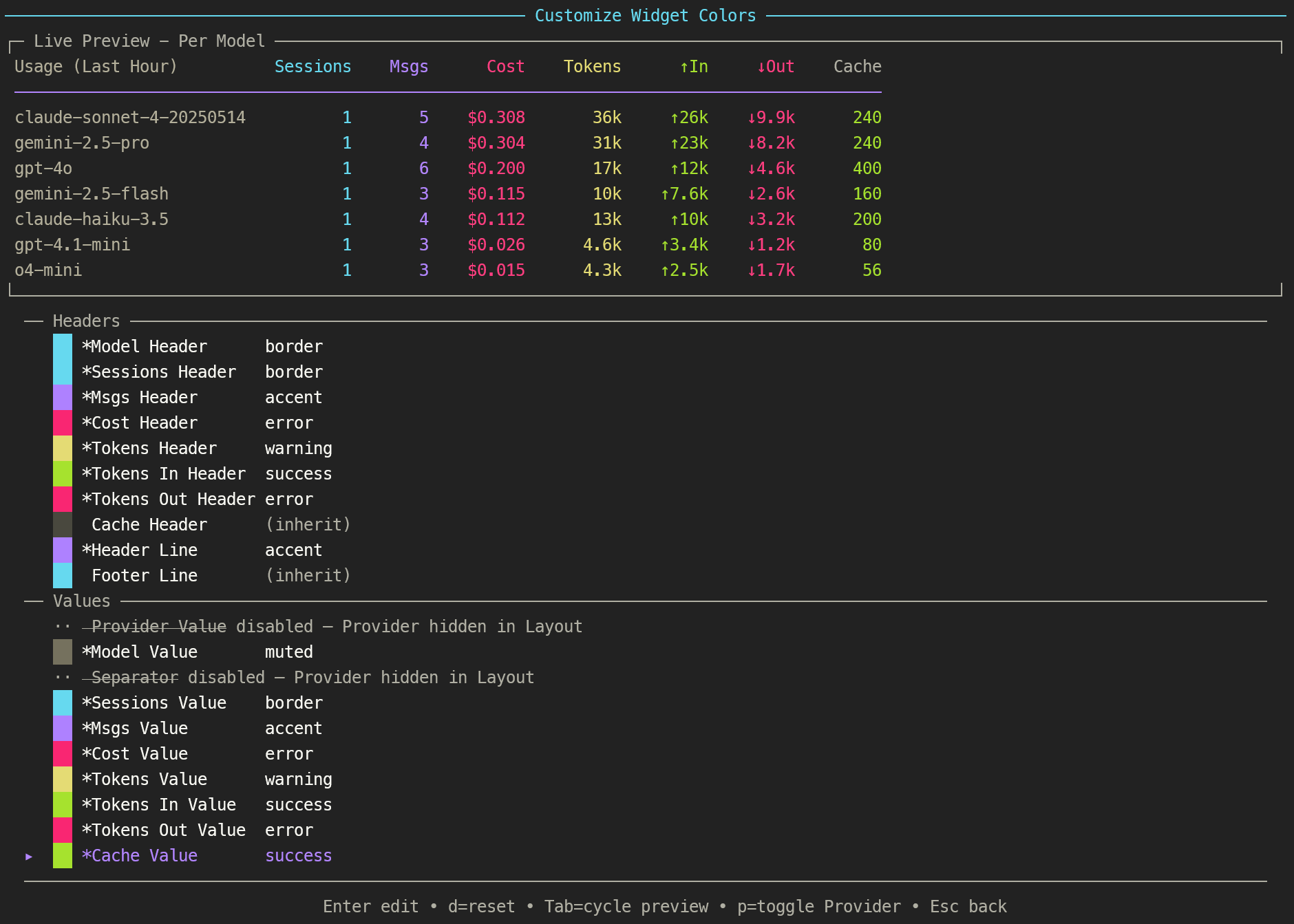
Task: Click the Cache column header in preview
Action: pyautogui.click(x=858, y=67)
